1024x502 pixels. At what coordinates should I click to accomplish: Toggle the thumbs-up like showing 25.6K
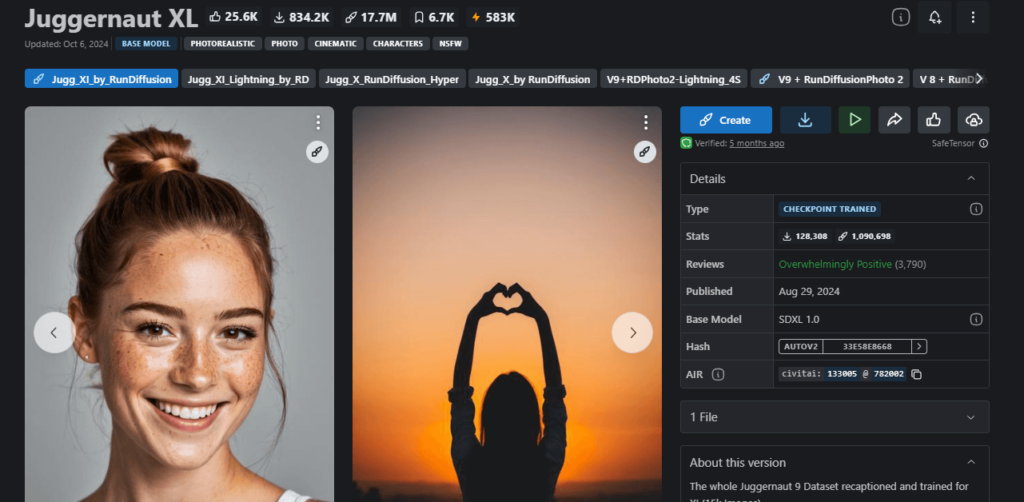(x=233, y=17)
